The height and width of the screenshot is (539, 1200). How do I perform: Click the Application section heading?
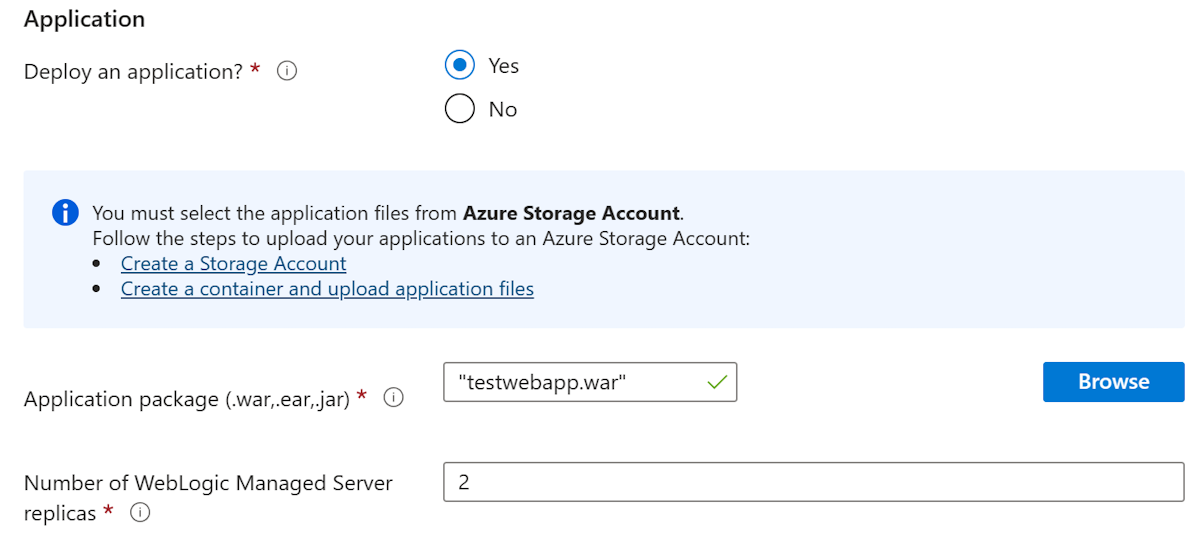coord(84,19)
